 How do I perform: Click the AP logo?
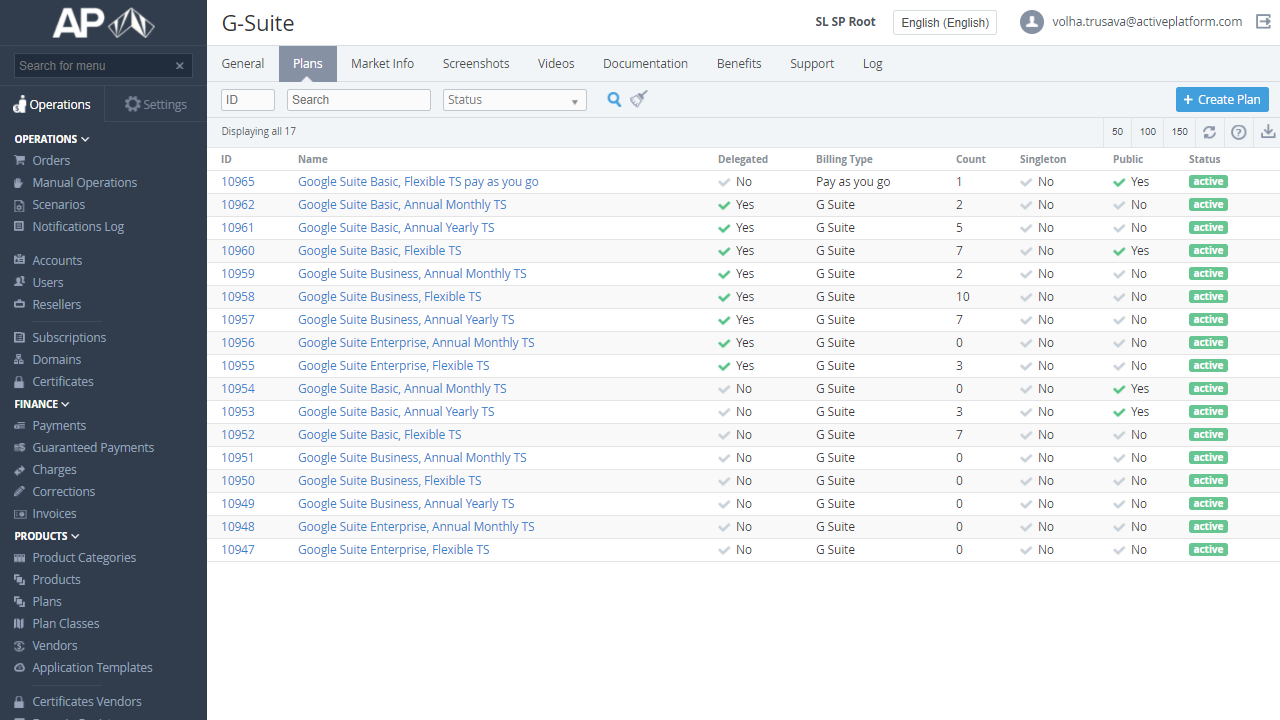tap(103, 23)
